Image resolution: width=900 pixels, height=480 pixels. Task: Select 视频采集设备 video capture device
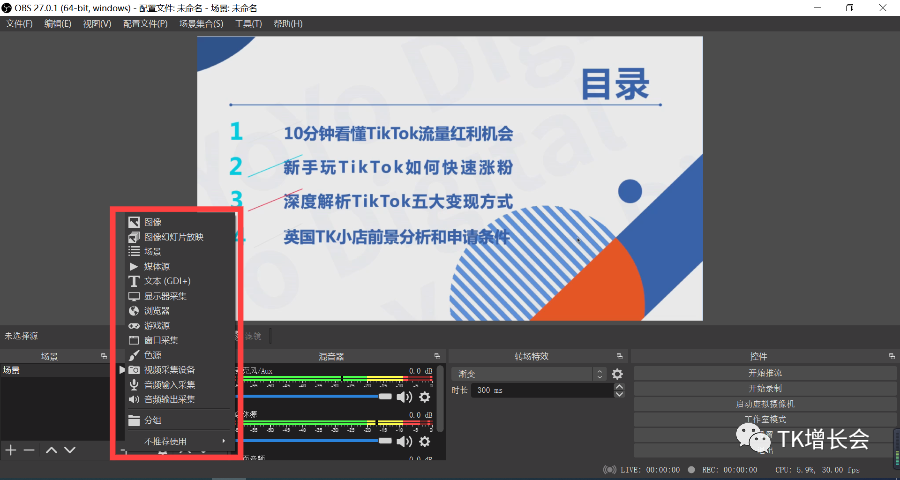[179, 370]
